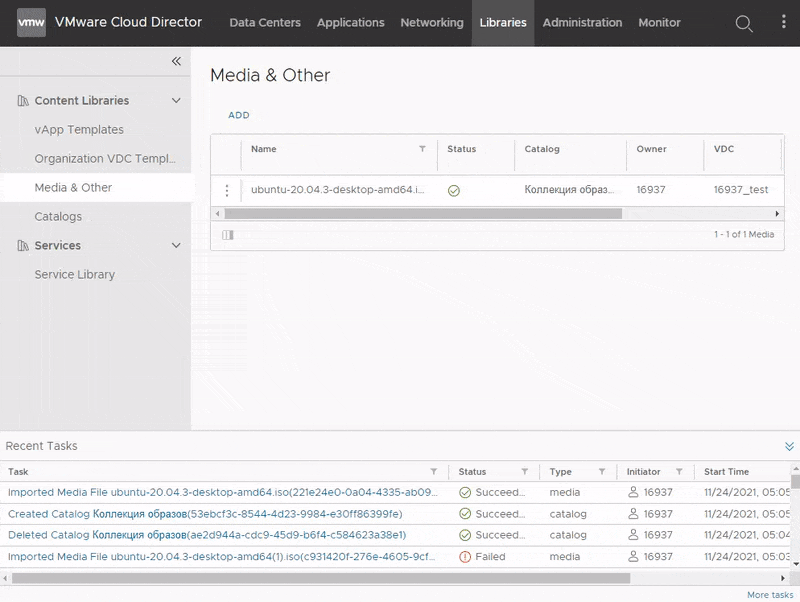Open the Created Catalog task link
This screenshot has width=800, height=602.
tap(205, 514)
